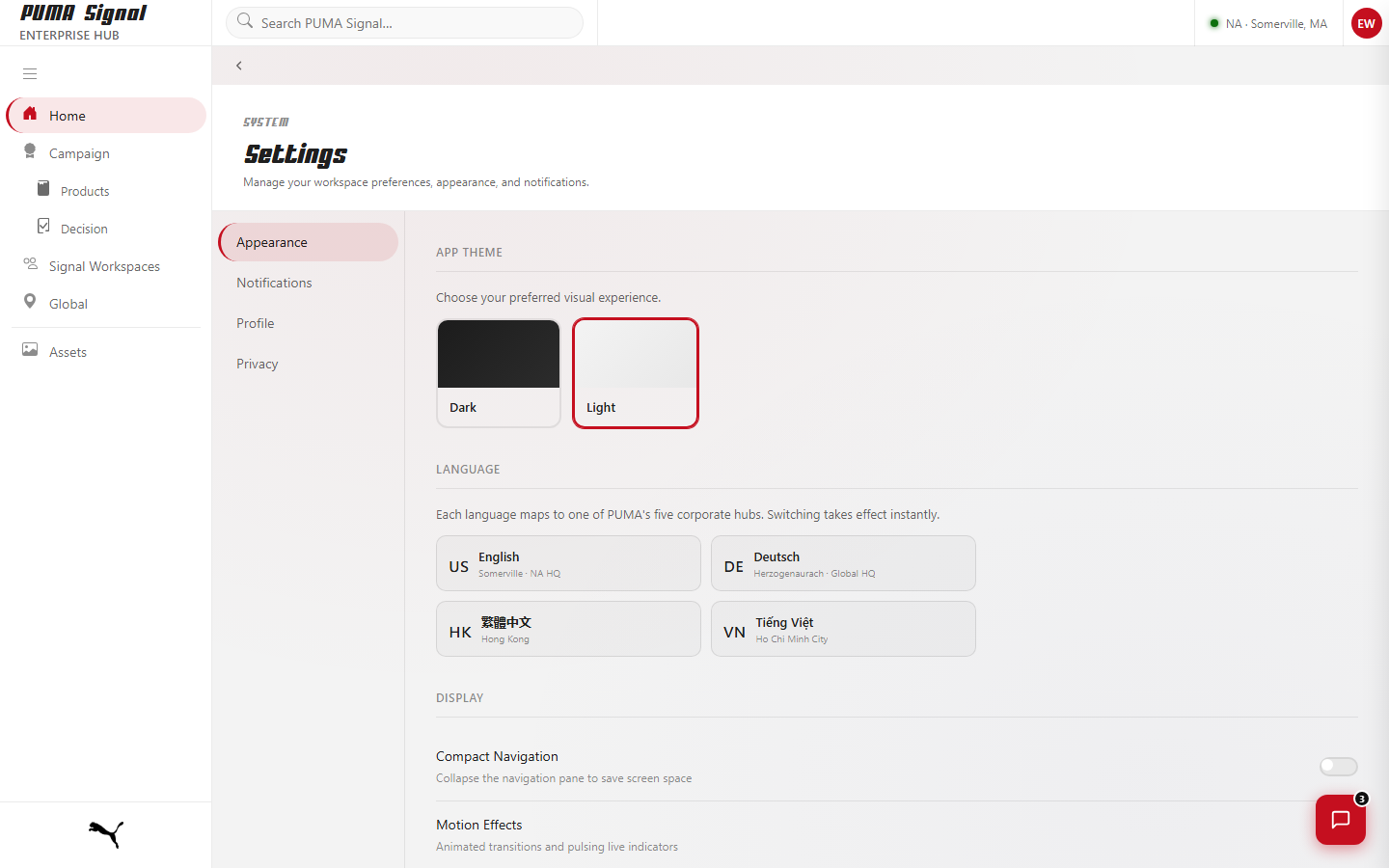Image resolution: width=1389 pixels, height=868 pixels.
Task: Switch to Notifications settings tab
Action: point(309,283)
